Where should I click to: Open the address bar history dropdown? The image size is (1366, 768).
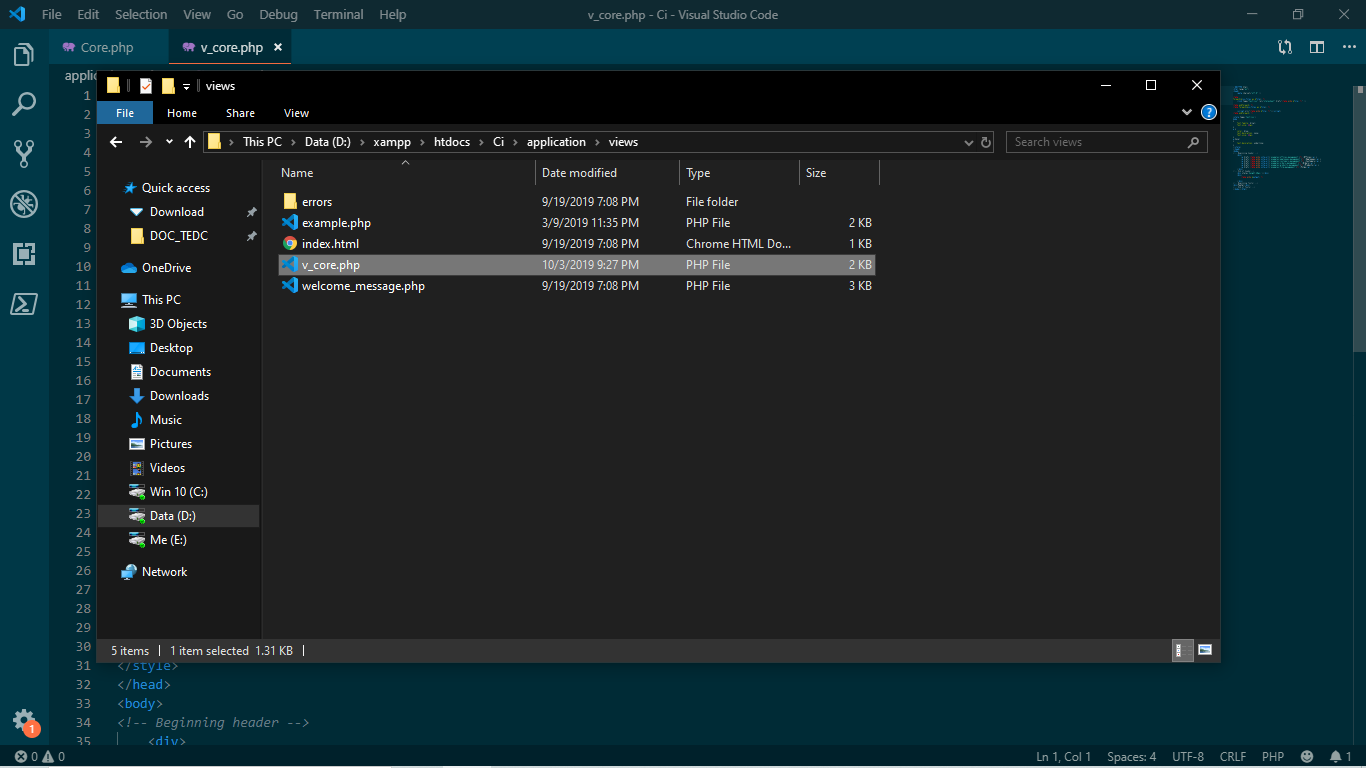pos(968,142)
